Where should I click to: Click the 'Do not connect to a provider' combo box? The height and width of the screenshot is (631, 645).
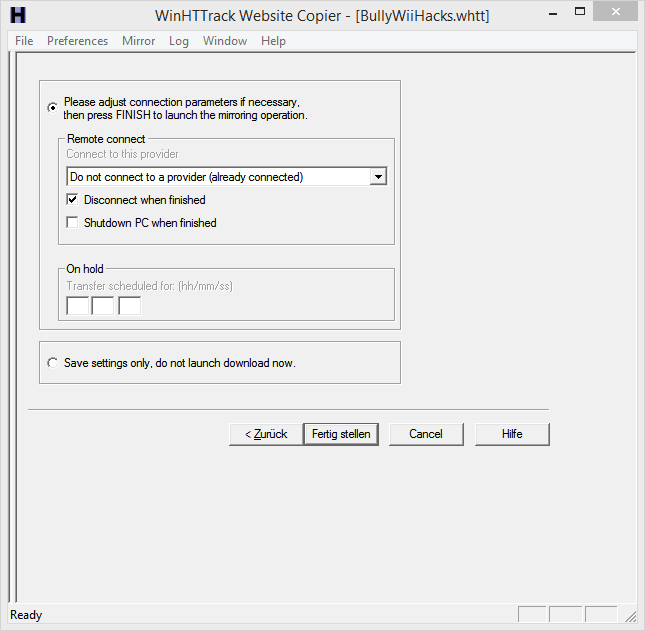[226, 177]
